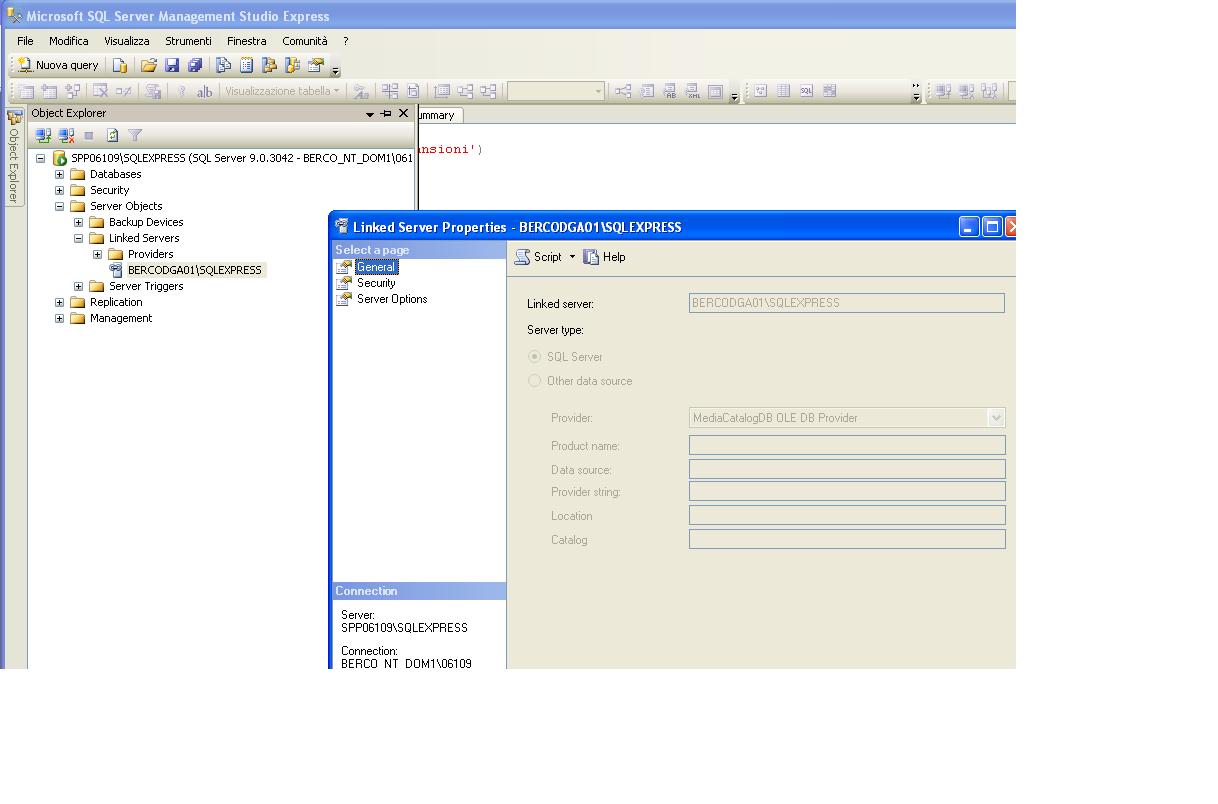Click the save (floppy disk) icon
This screenshot has height=804, width=1218.
coord(172,65)
